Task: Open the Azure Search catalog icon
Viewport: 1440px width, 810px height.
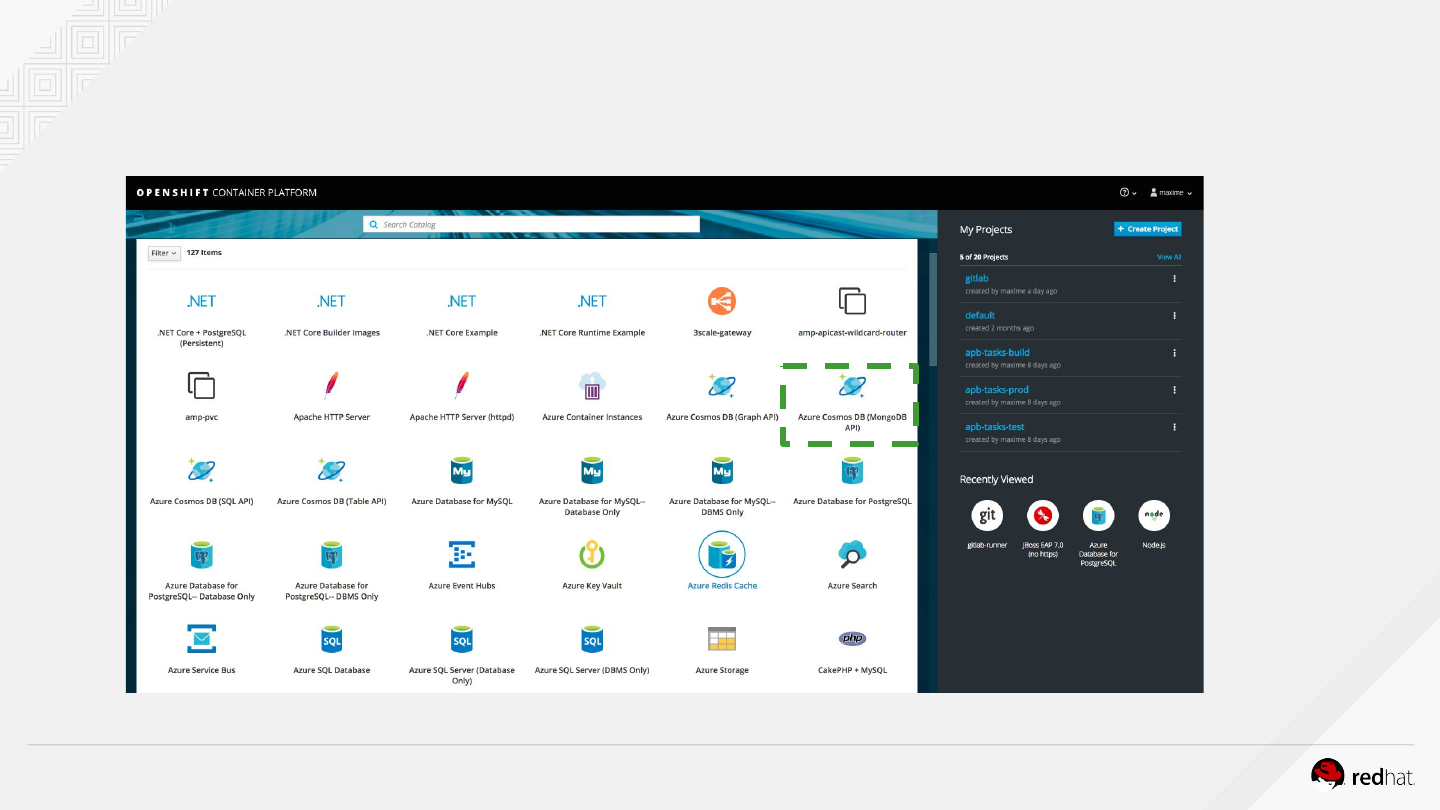Action: (x=852, y=554)
